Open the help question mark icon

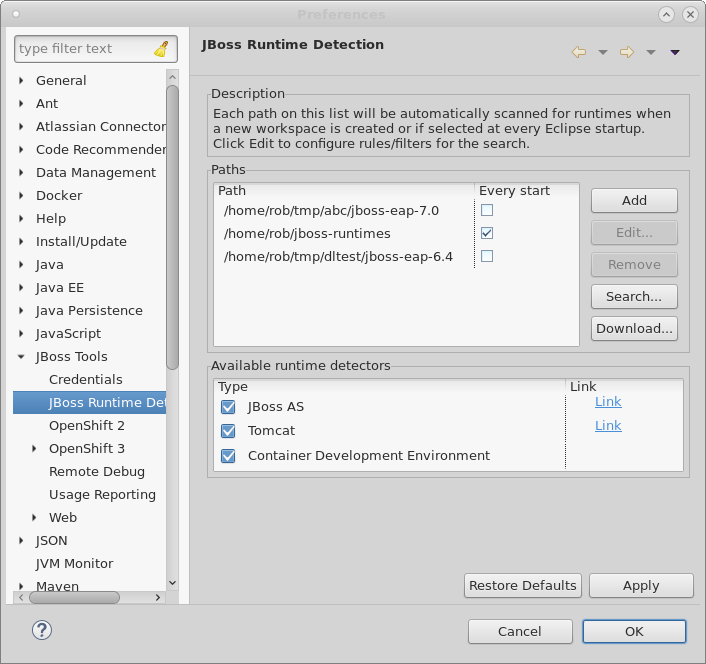click(42, 630)
